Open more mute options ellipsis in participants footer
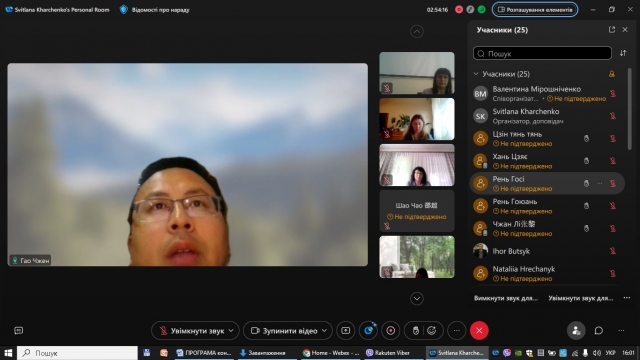 click(x=627, y=298)
